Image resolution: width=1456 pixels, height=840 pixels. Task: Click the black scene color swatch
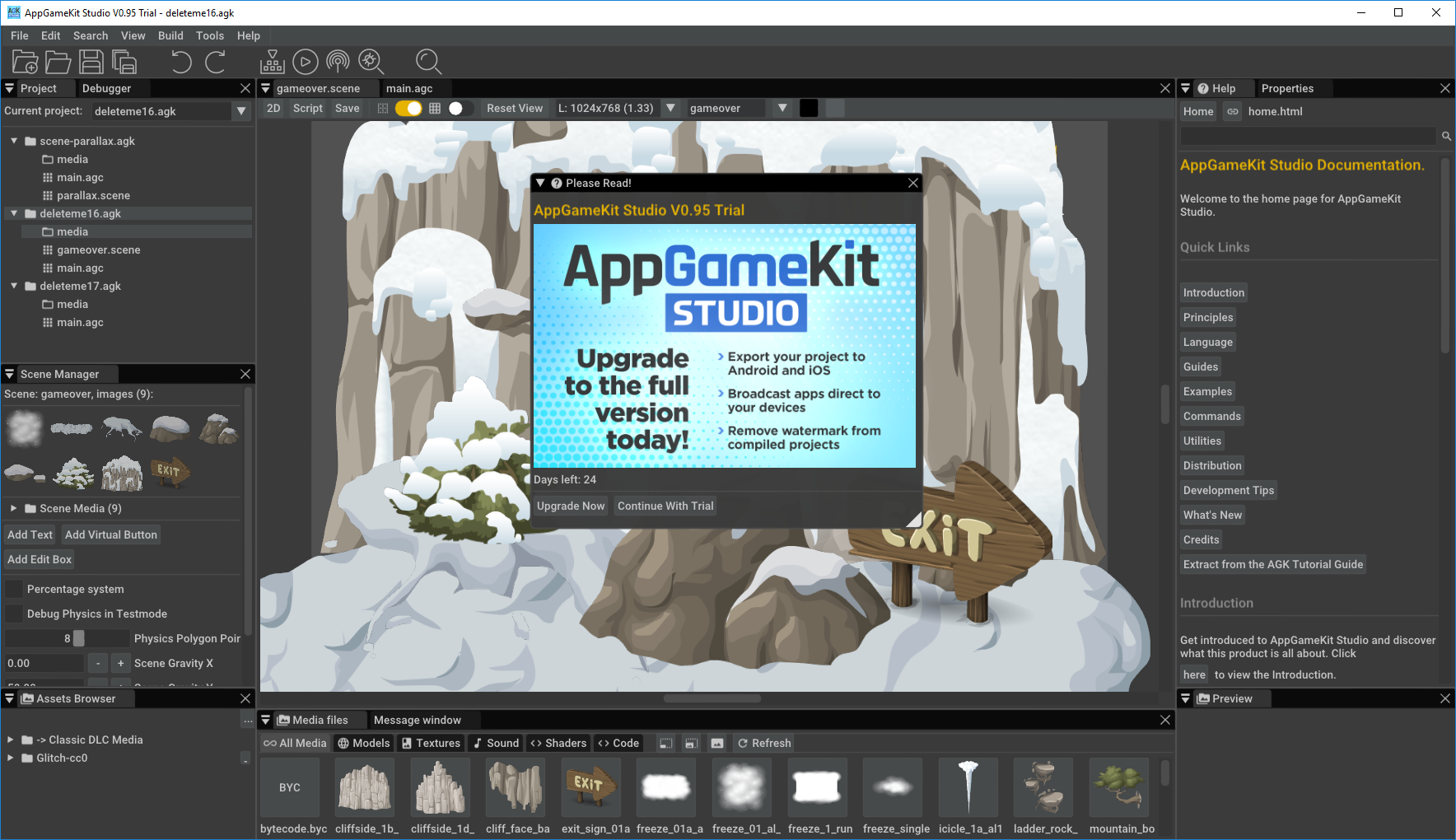click(x=809, y=109)
